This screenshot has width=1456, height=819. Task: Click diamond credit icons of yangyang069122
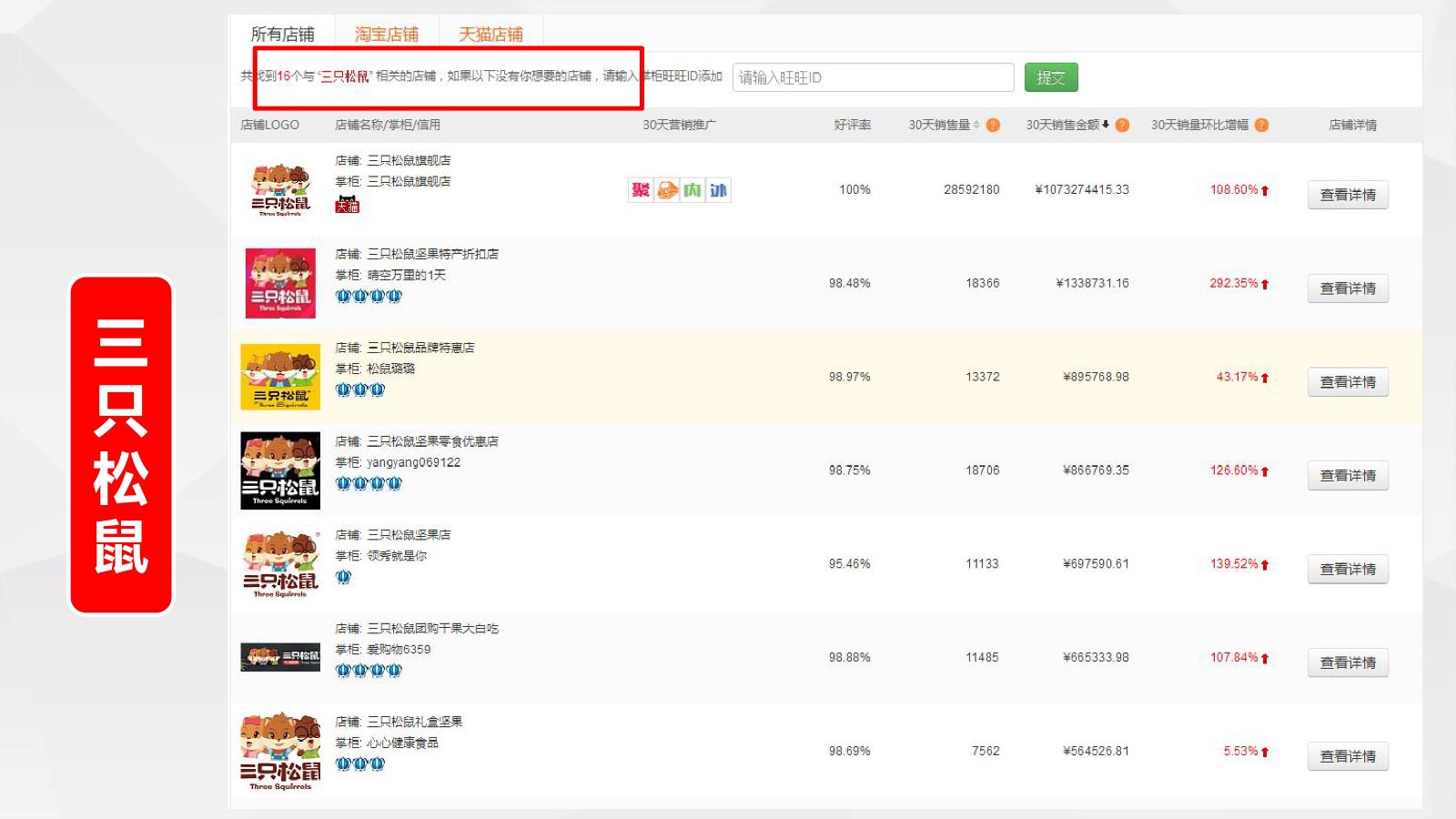pyautogui.click(x=369, y=483)
